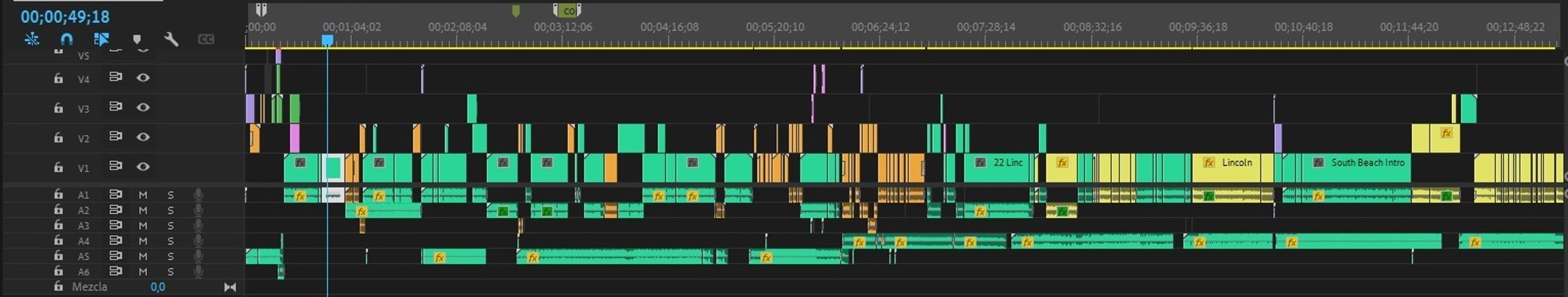The height and width of the screenshot is (297, 1568).
Task: Toggle insert sequences as nests icon
Action: coord(31,39)
